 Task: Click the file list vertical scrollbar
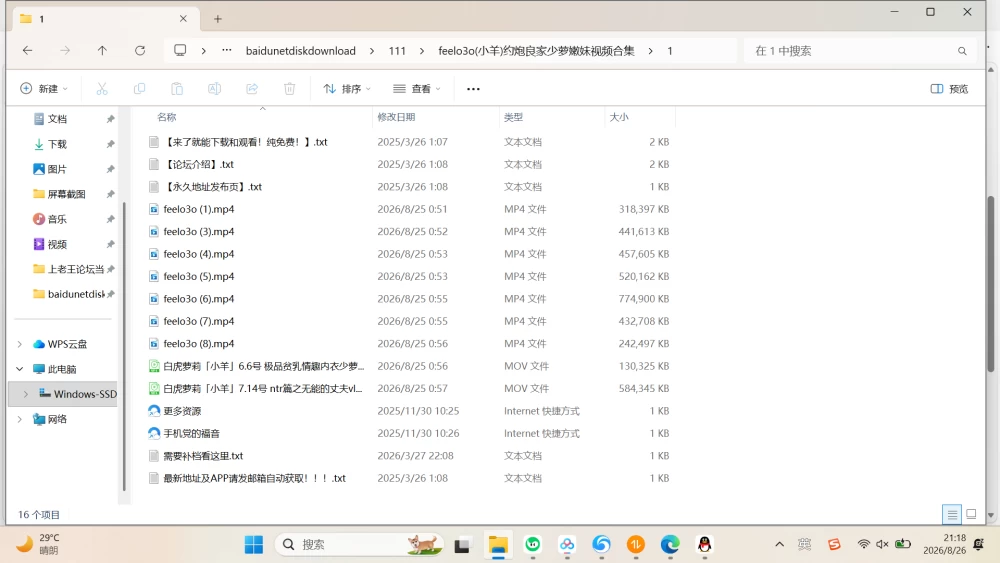pos(990,284)
